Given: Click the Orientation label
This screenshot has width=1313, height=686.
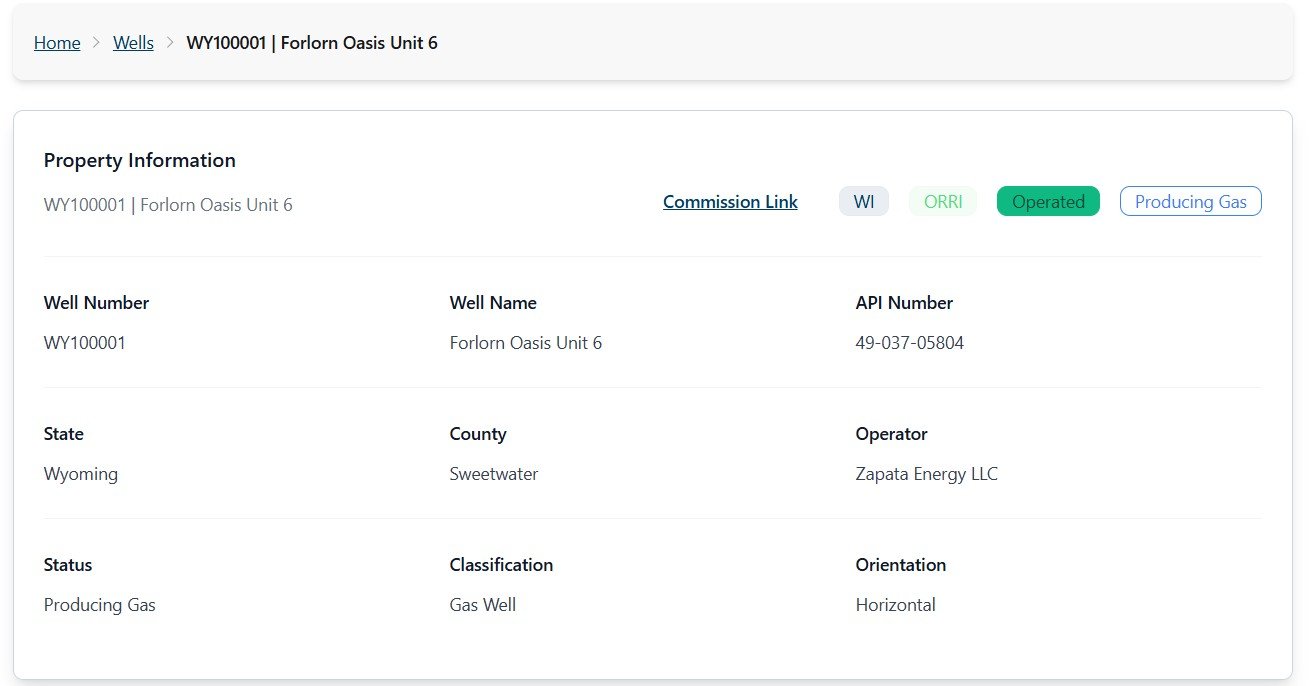Looking at the screenshot, I should (x=901, y=565).
